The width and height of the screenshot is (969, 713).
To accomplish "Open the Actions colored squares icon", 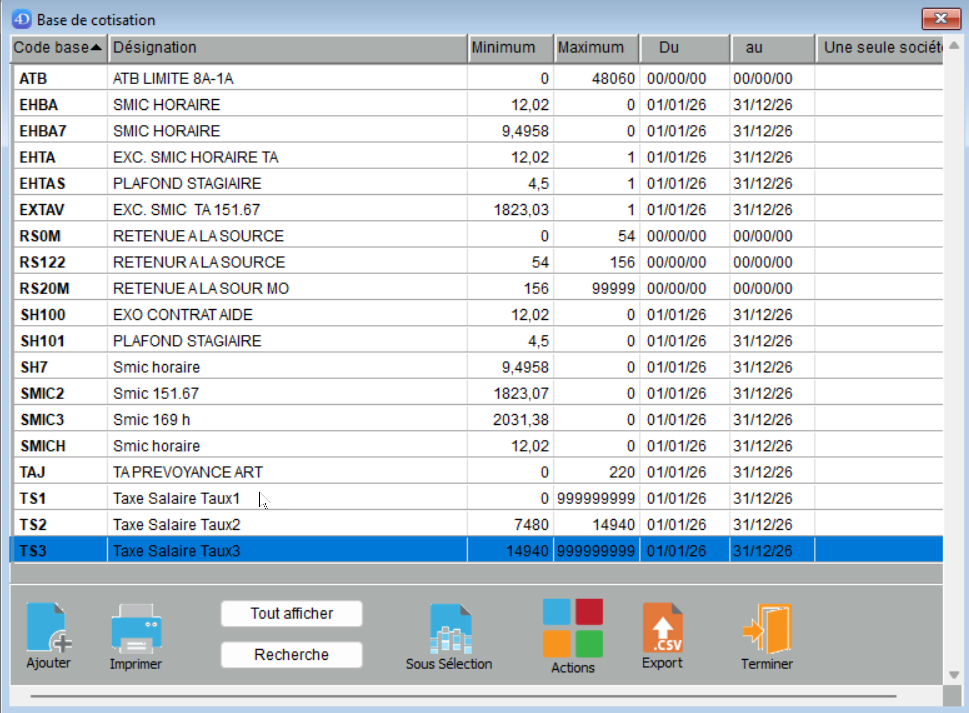I will click(x=572, y=628).
